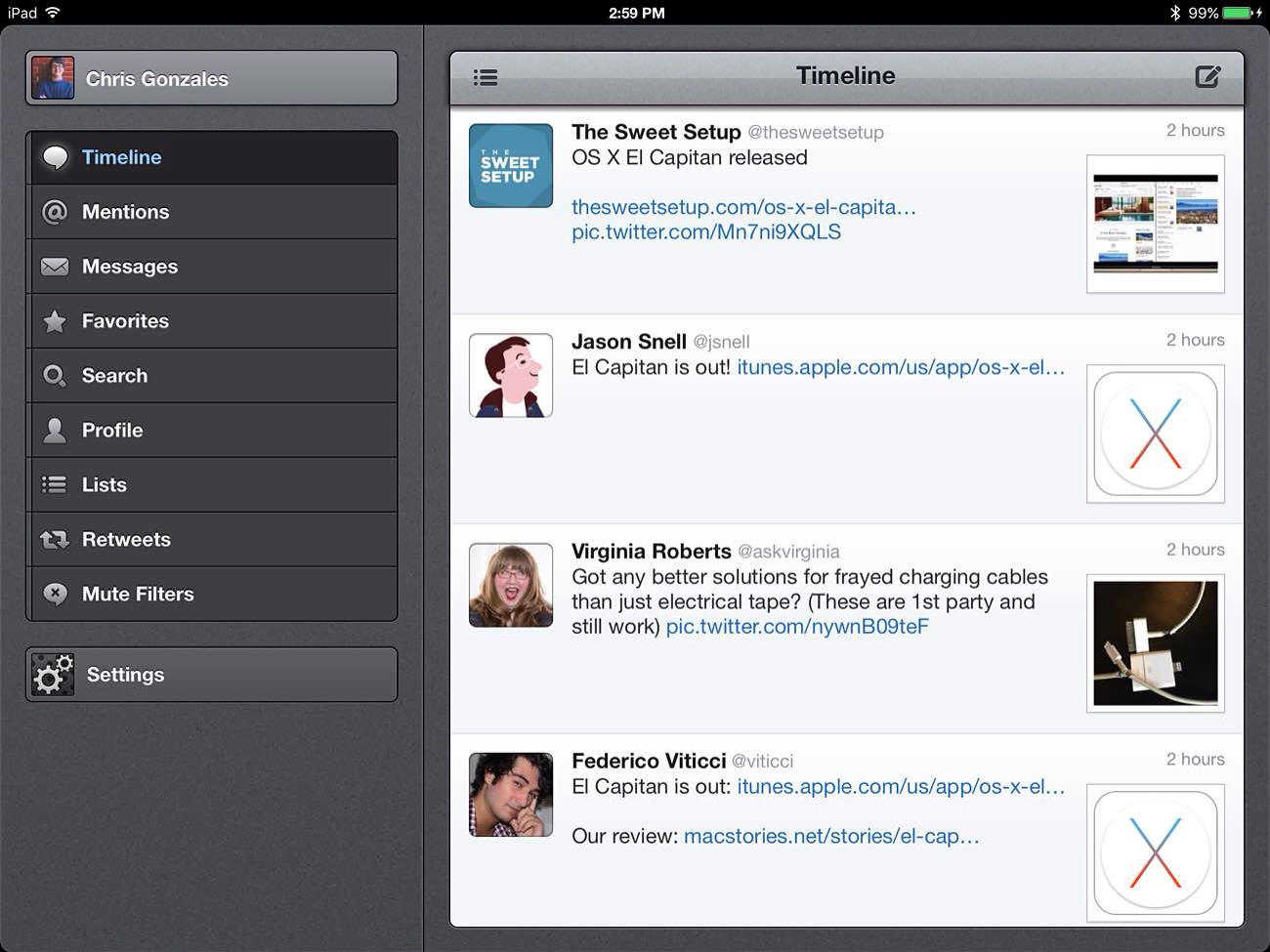This screenshot has height=952, width=1270.
Task: Tap the @thesweetsetup handle
Action: tap(816, 133)
